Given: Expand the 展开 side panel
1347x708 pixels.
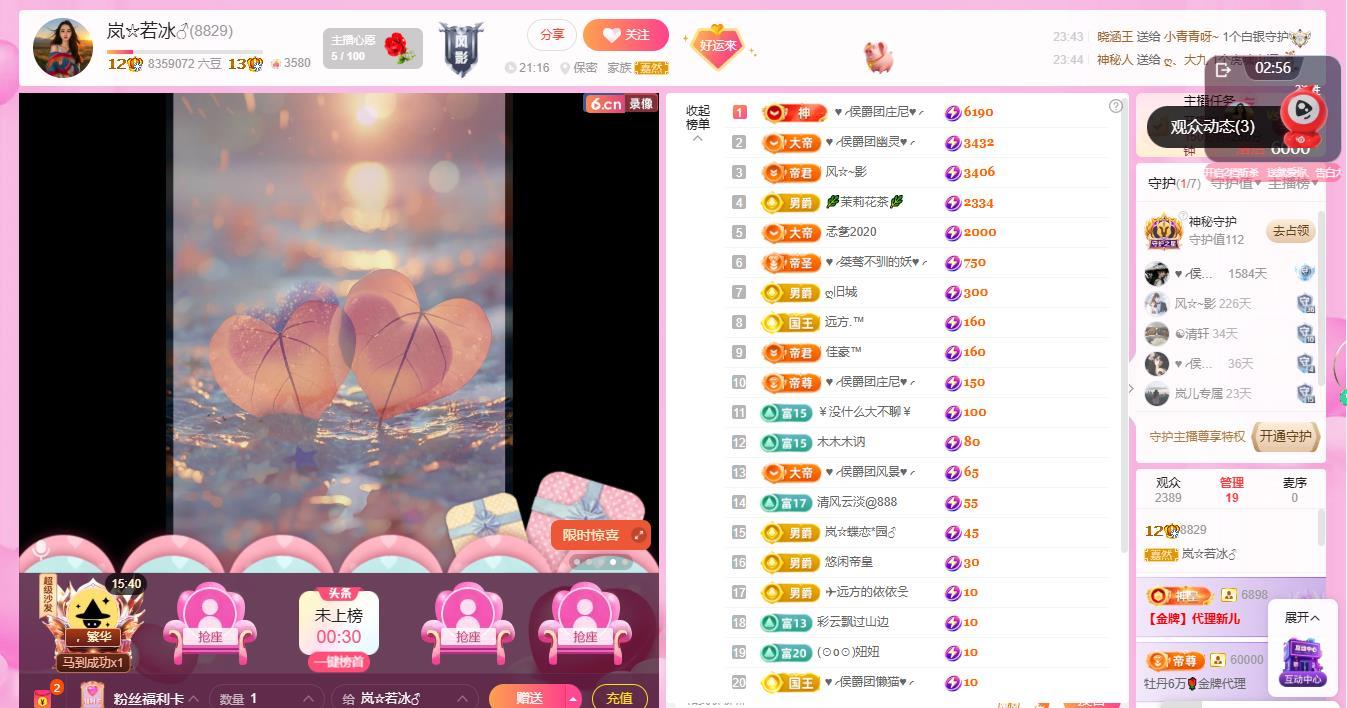Looking at the screenshot, I should click(x=1301, y=618).
